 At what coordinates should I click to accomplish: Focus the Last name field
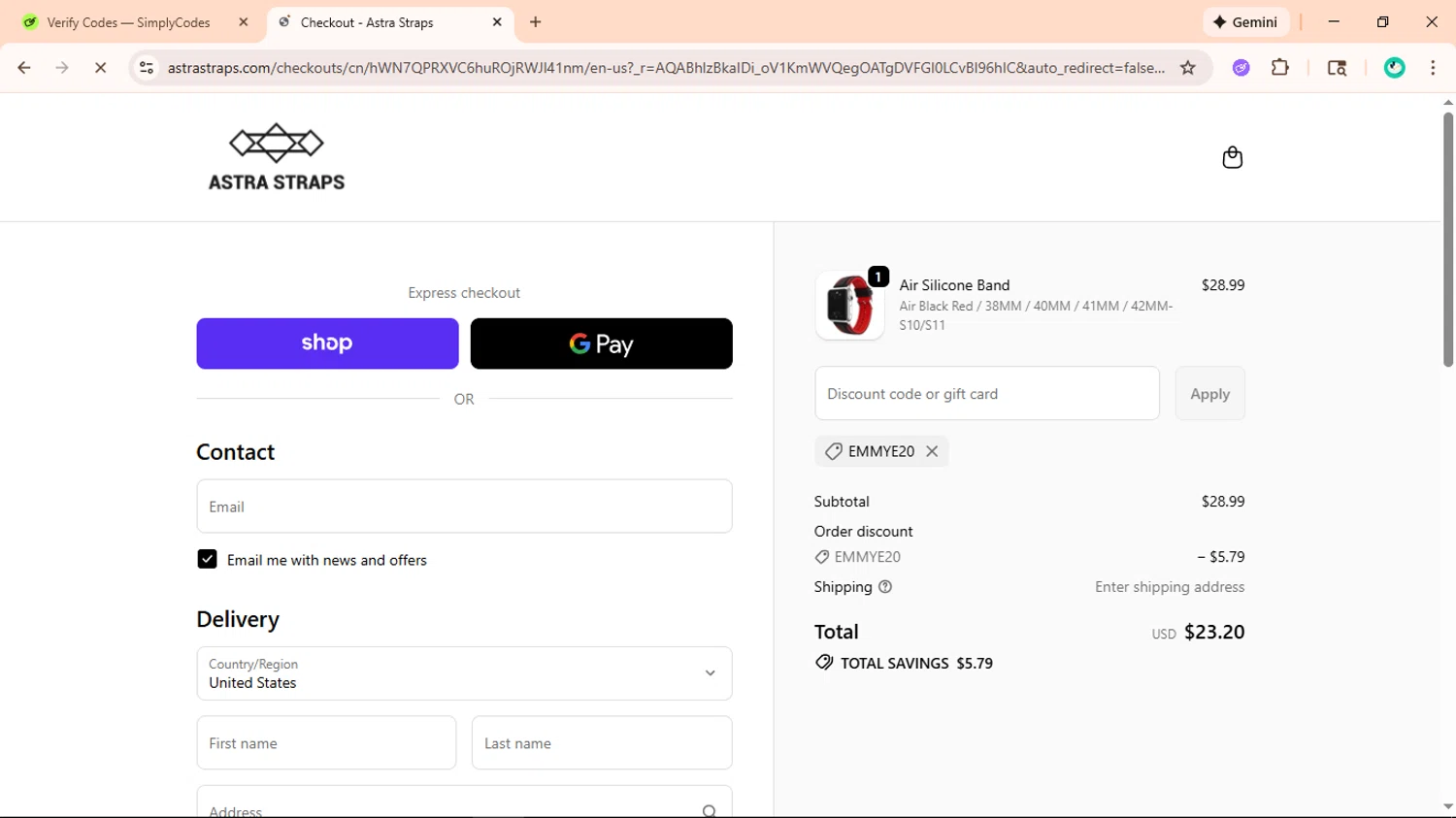[602, 742]
